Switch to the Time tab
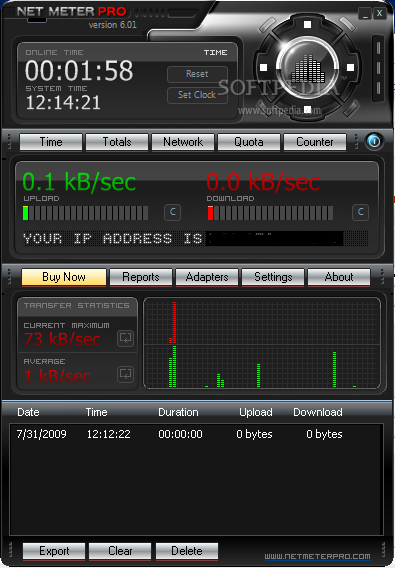This screenshot has height=568, width=395. 51,142
